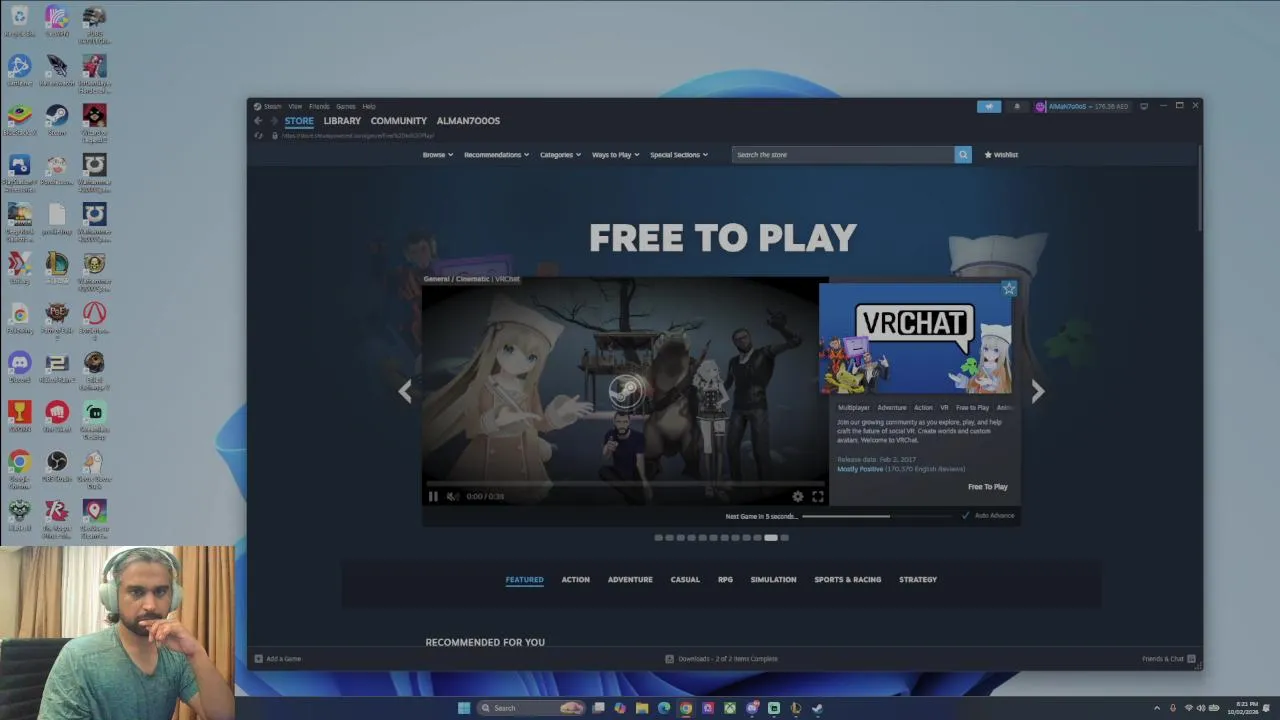Click the blue announcements megaphone button

click(x=989, y=106)
